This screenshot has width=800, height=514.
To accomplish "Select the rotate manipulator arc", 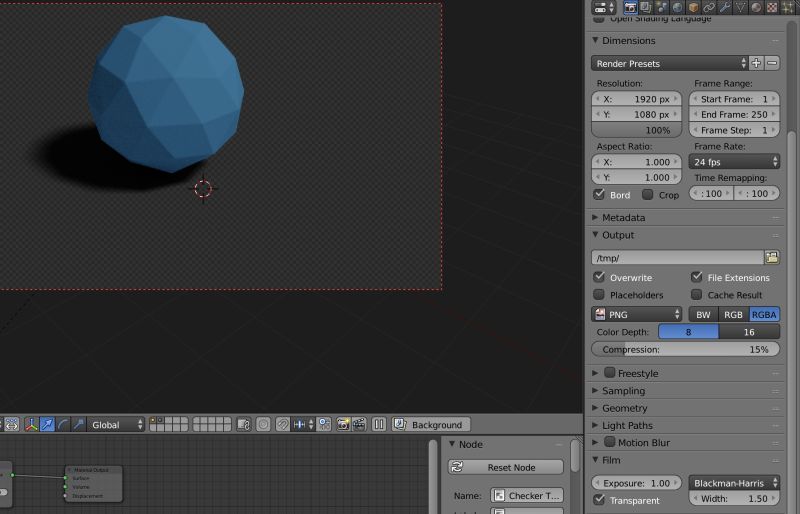I will click(63, 424).
